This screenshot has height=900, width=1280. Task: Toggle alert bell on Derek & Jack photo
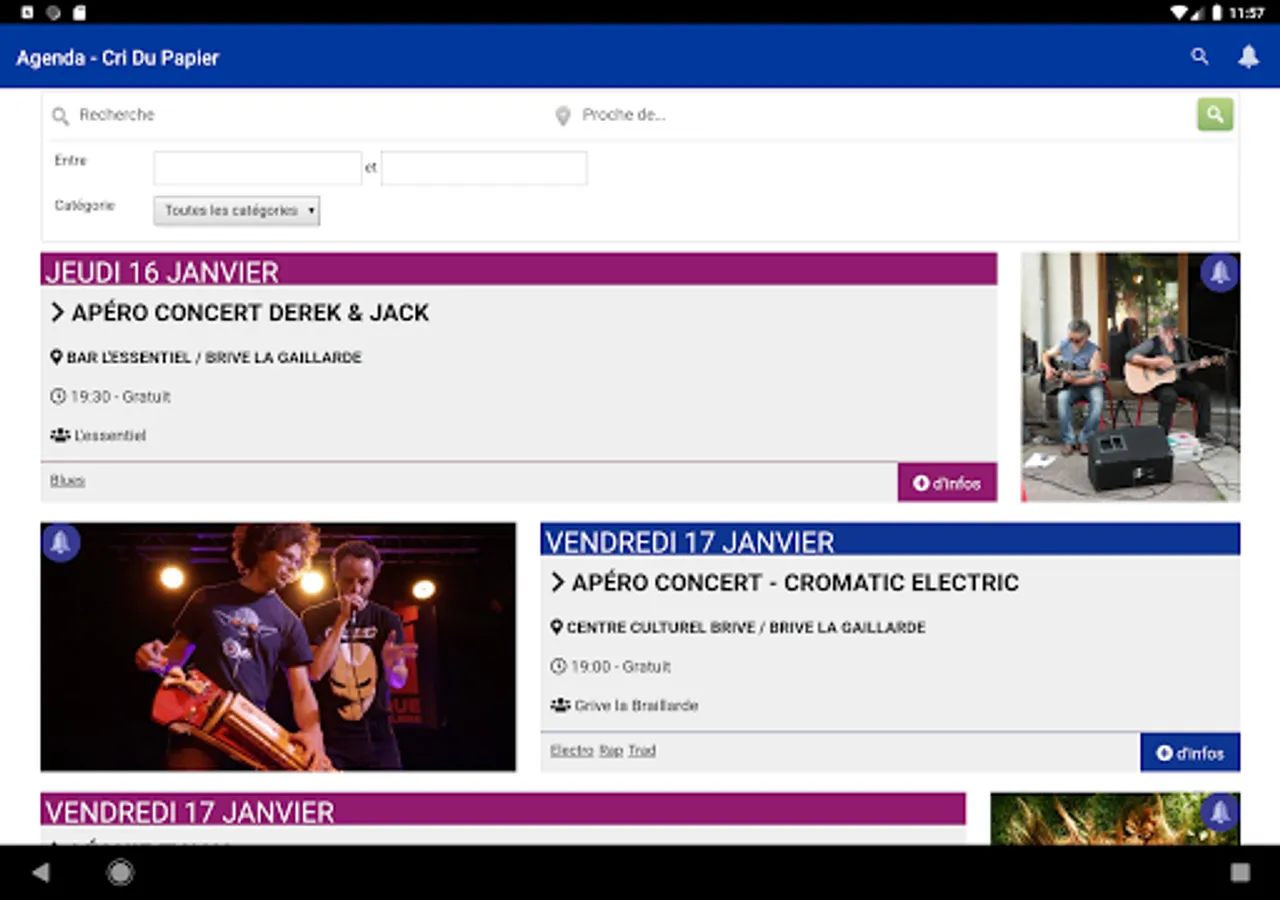tap(1220, 272)
